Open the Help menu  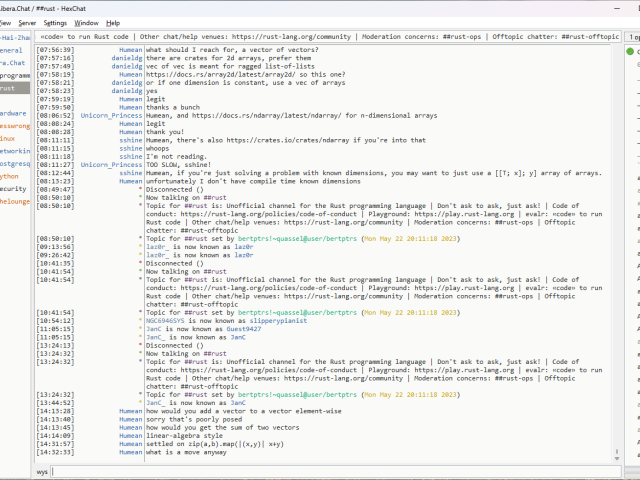point(113,22)
